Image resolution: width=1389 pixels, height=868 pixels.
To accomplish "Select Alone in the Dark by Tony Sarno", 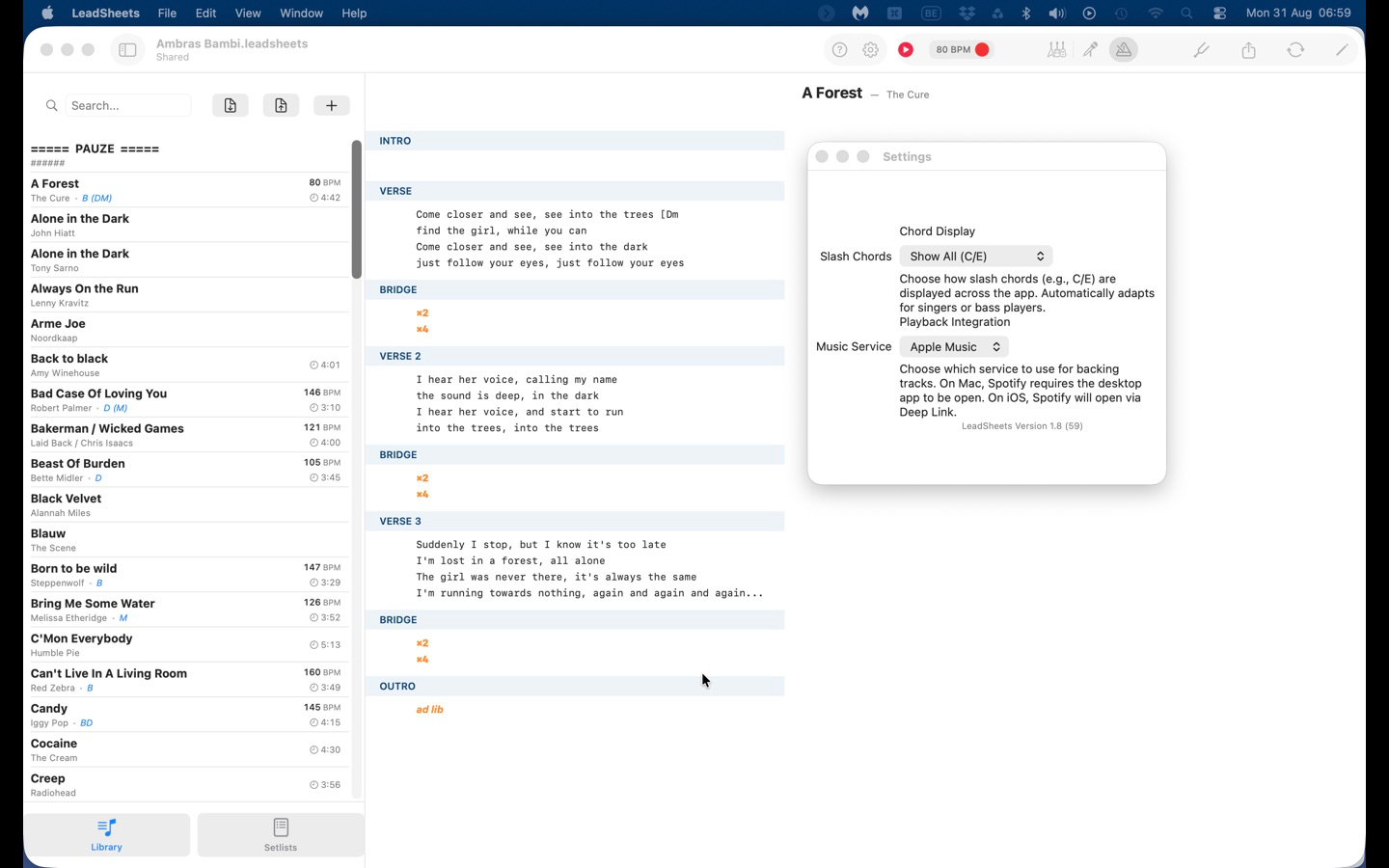I will (x=186, y=260).
